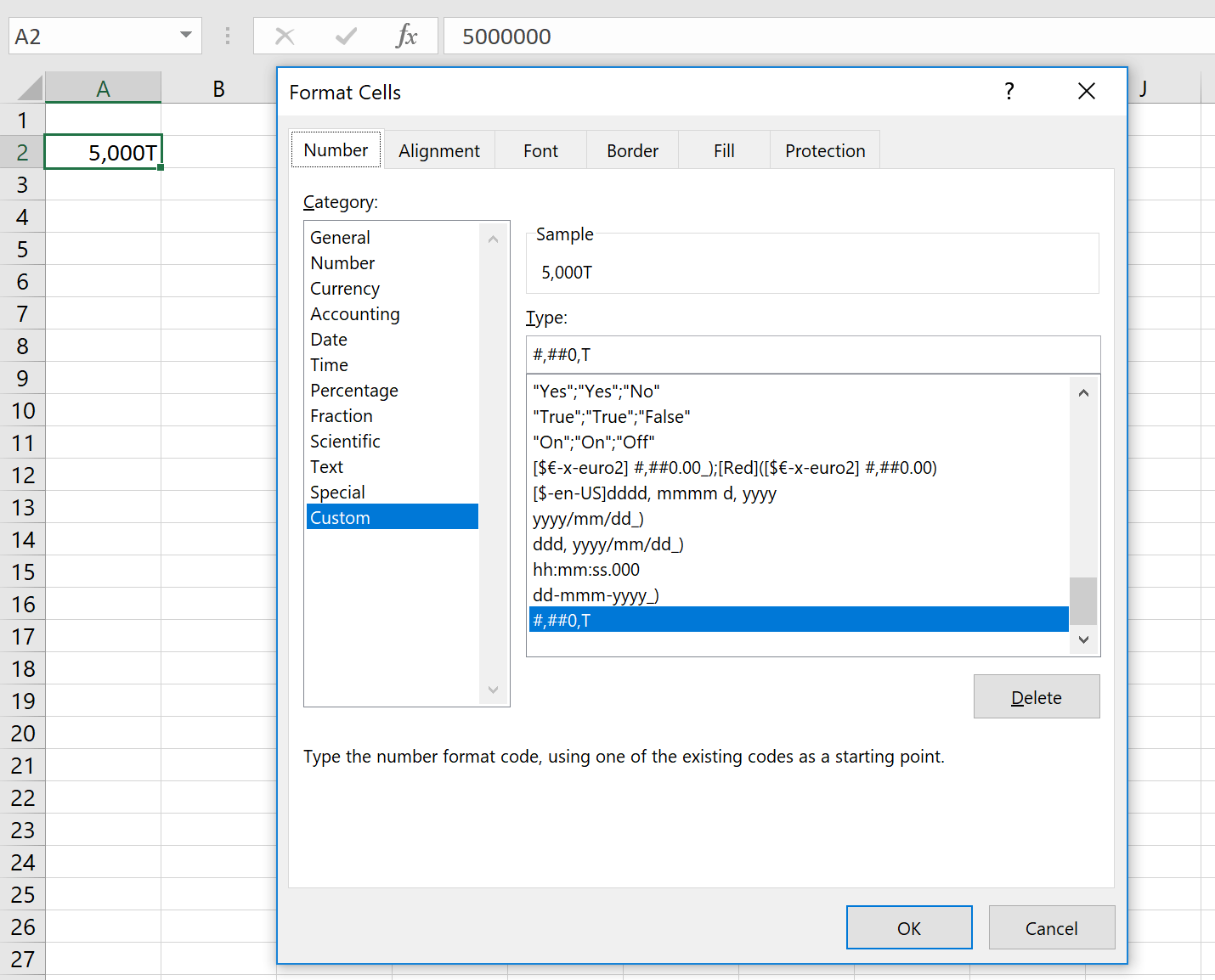Pick the "Yes";"Yes";"No" format code
1215x980 pixels.
pyautogui.click(x=596, y=391)
